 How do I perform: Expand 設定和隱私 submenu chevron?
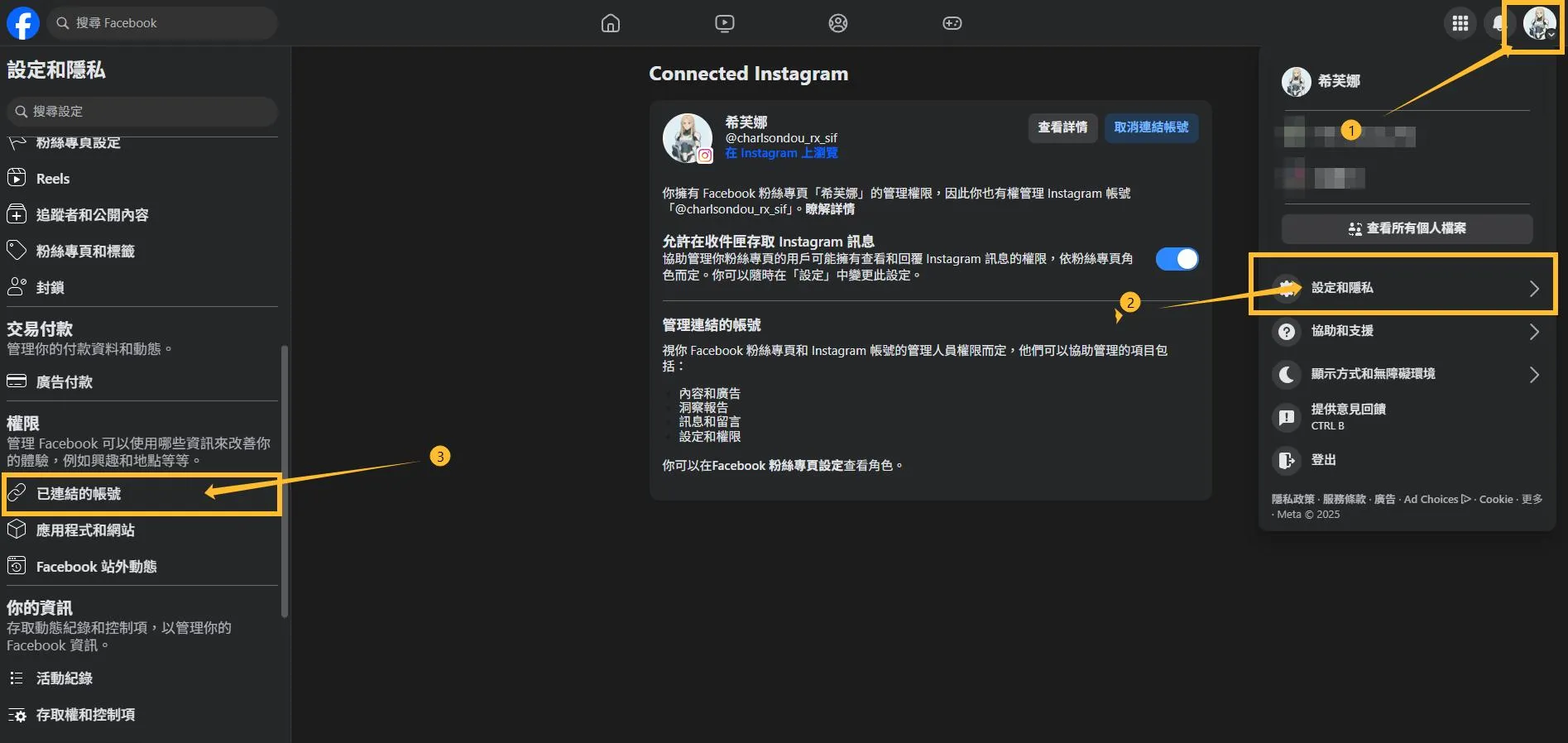[1533, 288]
